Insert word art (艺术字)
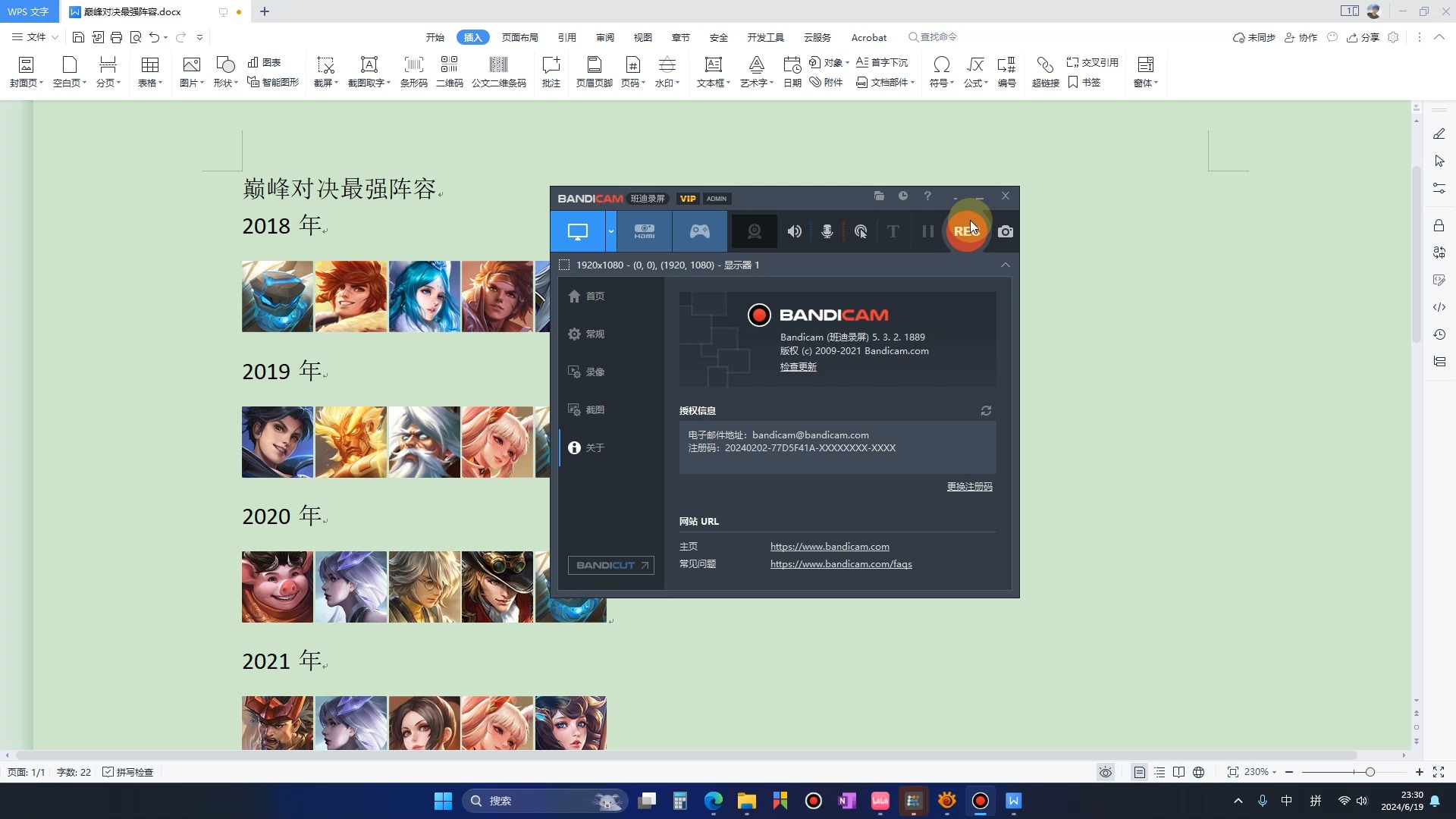Viewport: 1456px width, 819px height. pyautogui.click(x=756, y=72)
